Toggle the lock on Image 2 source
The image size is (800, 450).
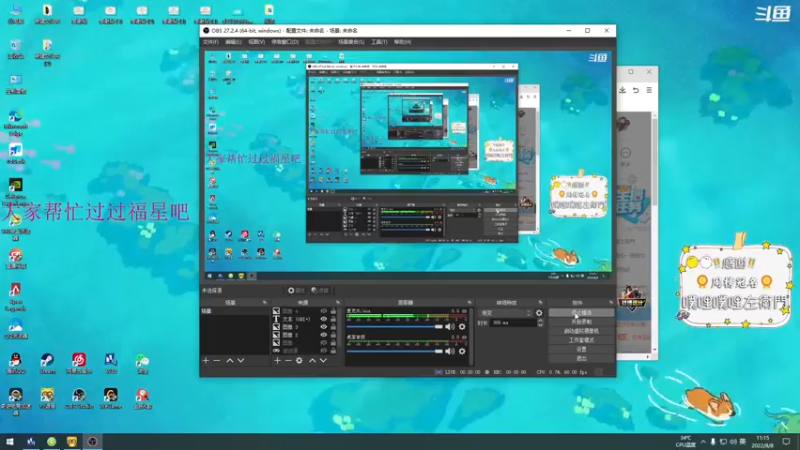pos(333,335)
